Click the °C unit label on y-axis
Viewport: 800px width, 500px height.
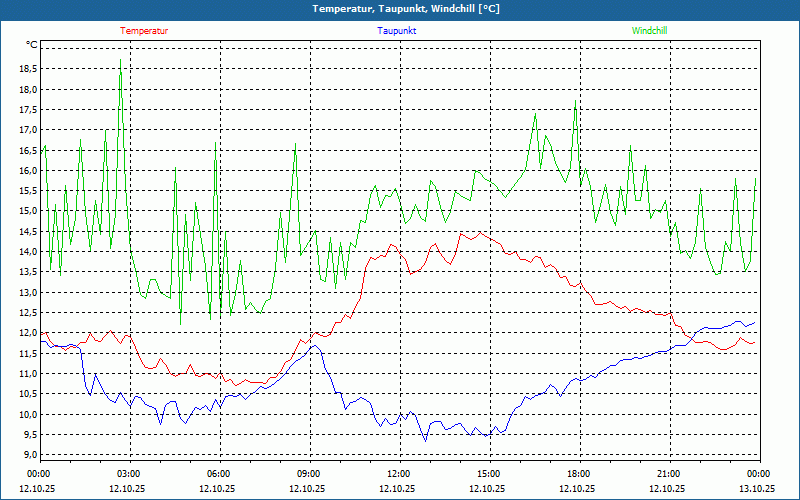click(x=32, y=46)
